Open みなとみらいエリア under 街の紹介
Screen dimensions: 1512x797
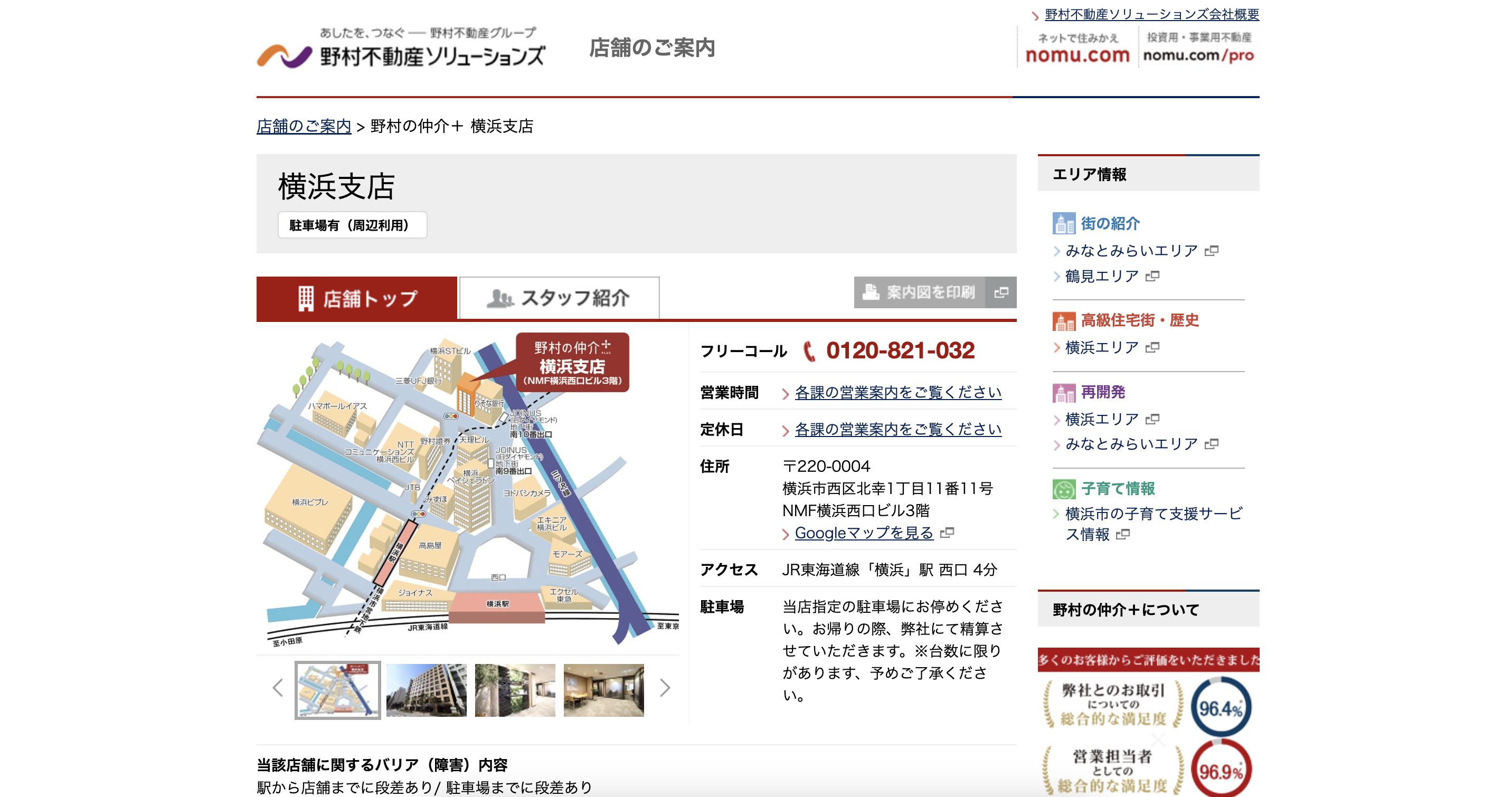click(1132, 251)
